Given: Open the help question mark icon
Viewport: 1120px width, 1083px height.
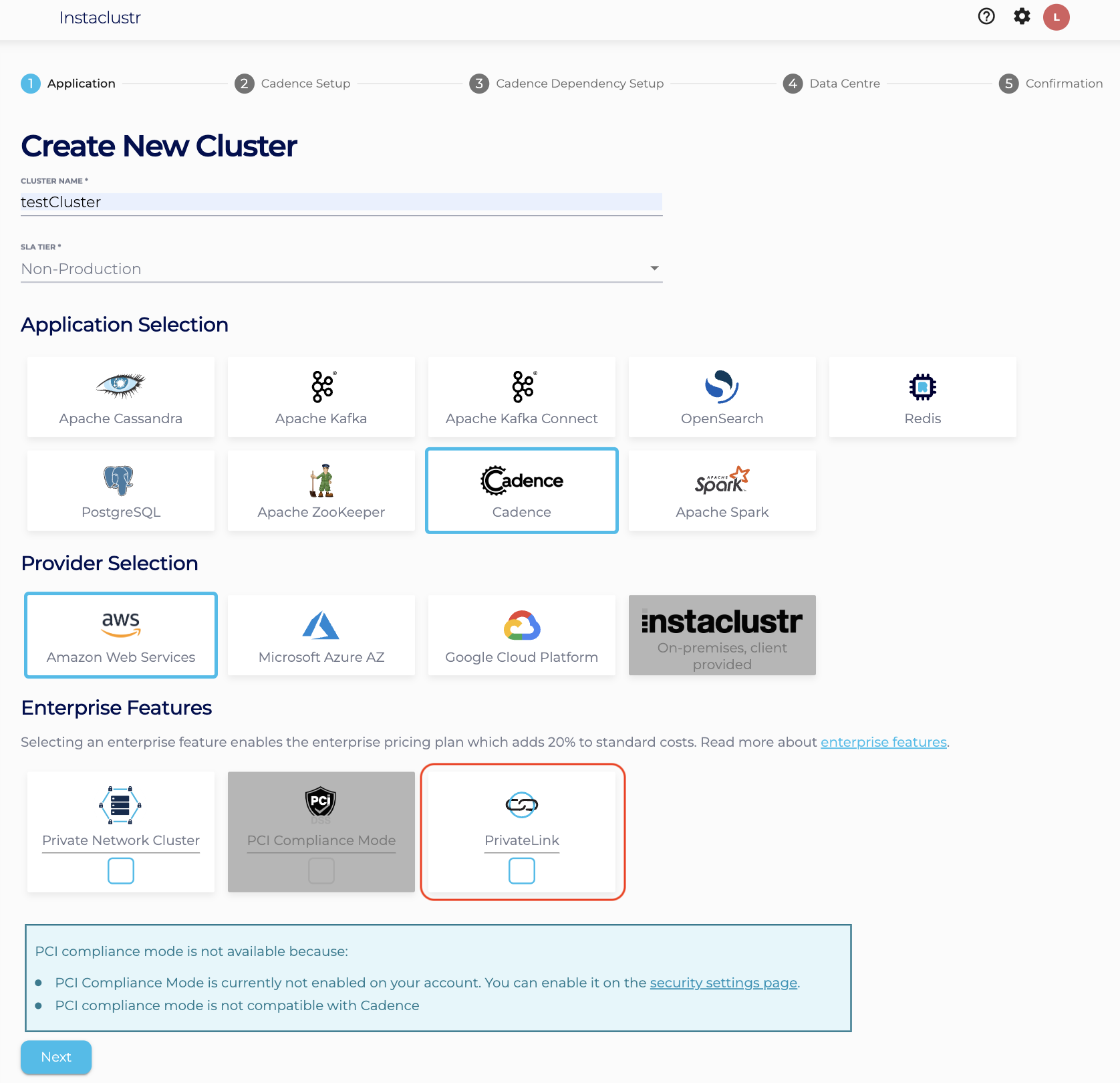Looking at the screenshot, I should [x=986, y=17].
